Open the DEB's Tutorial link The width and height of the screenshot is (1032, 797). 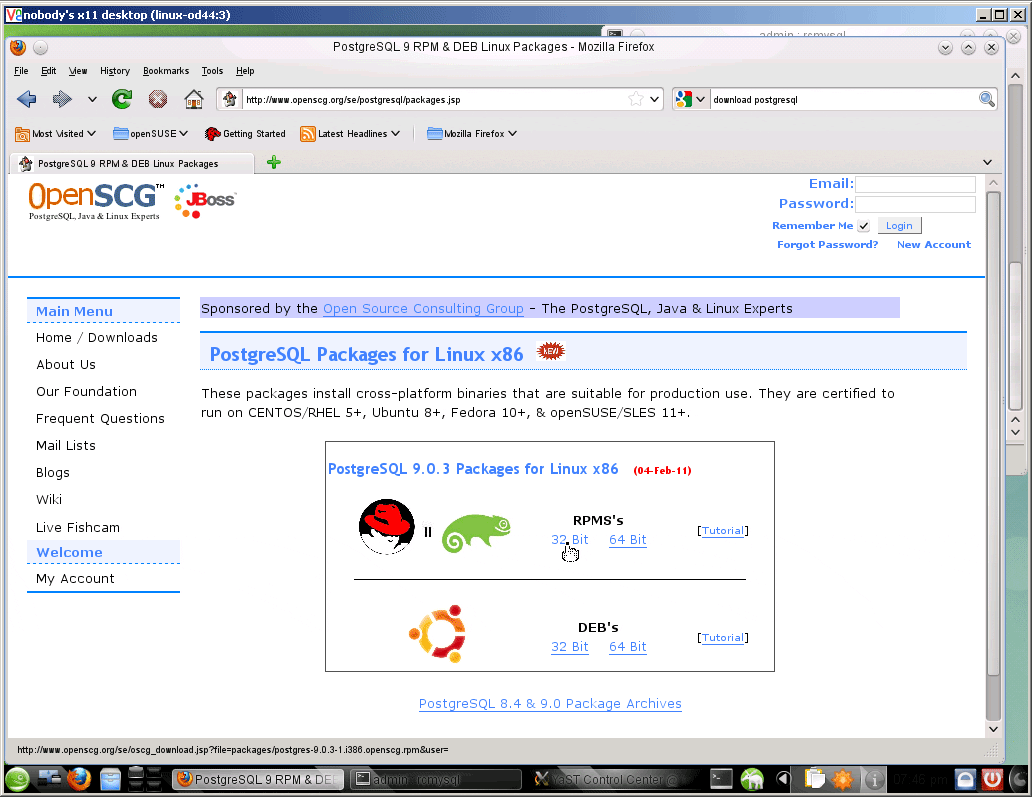click(x=723, y=638)
